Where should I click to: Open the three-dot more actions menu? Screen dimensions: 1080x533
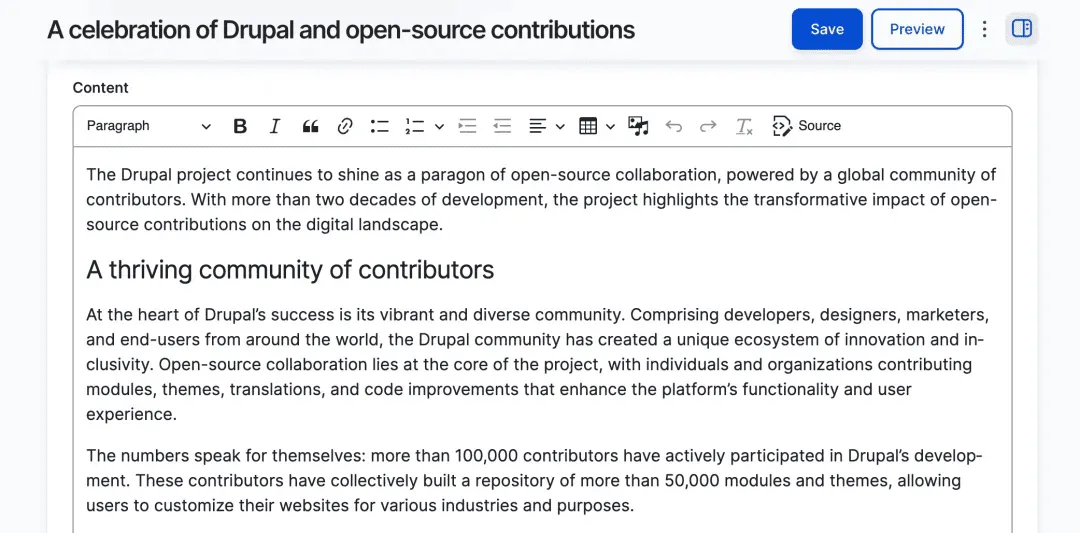pos(984,29)
